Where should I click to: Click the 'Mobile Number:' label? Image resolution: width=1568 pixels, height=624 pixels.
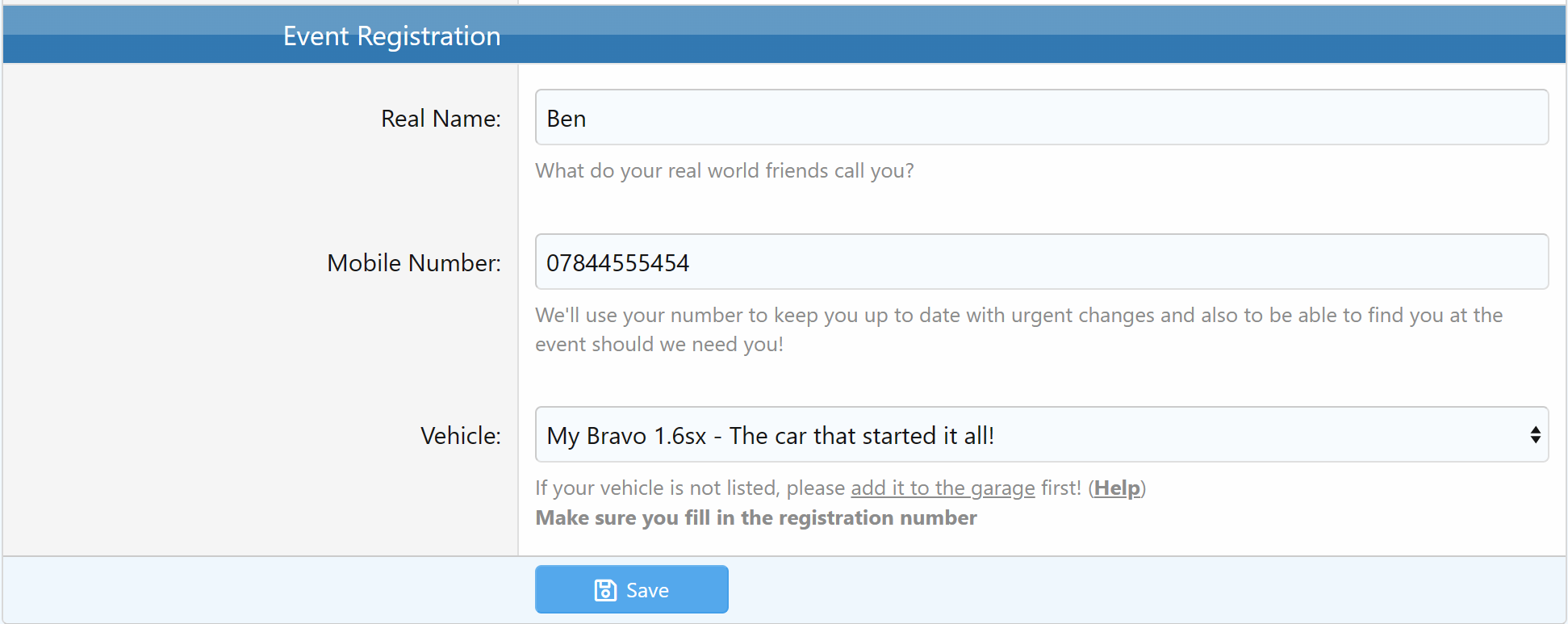413,263
